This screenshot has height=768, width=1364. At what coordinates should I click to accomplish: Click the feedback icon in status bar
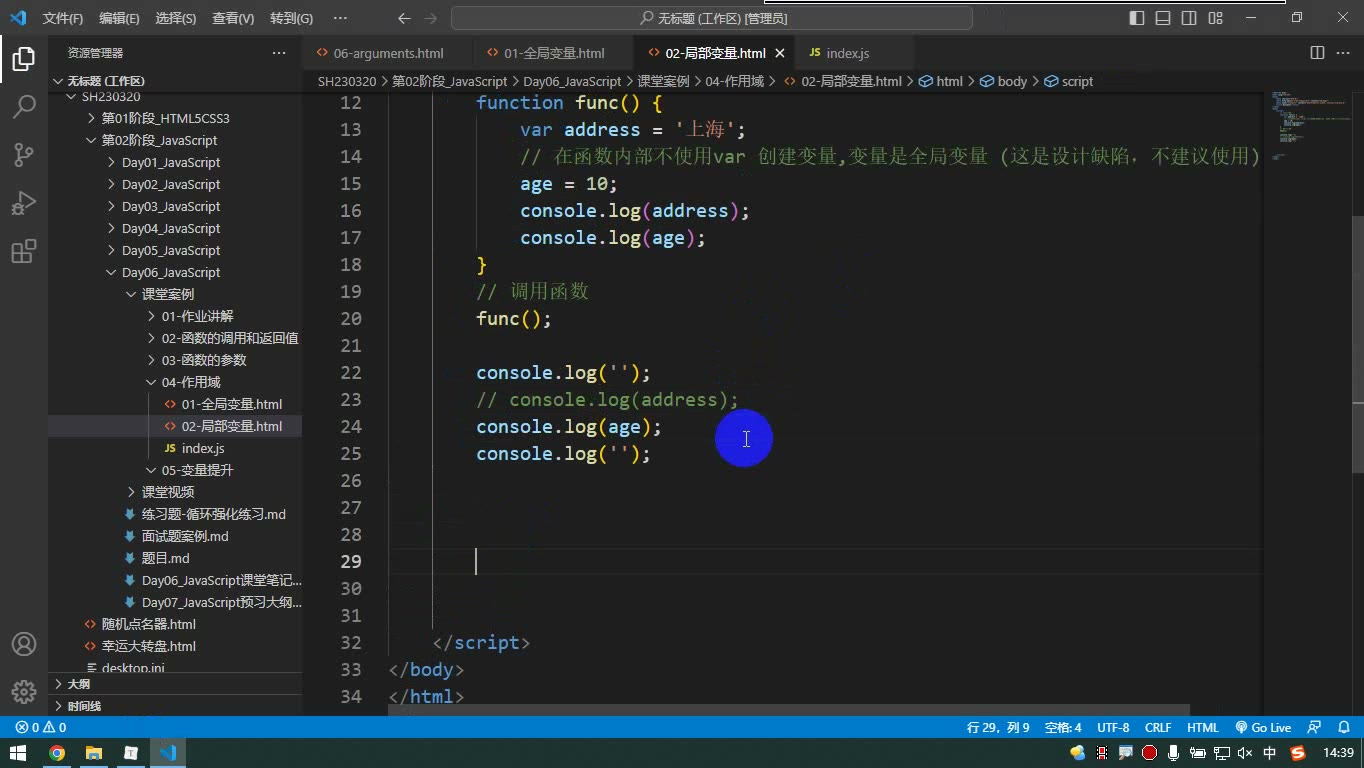[1315, 728]
